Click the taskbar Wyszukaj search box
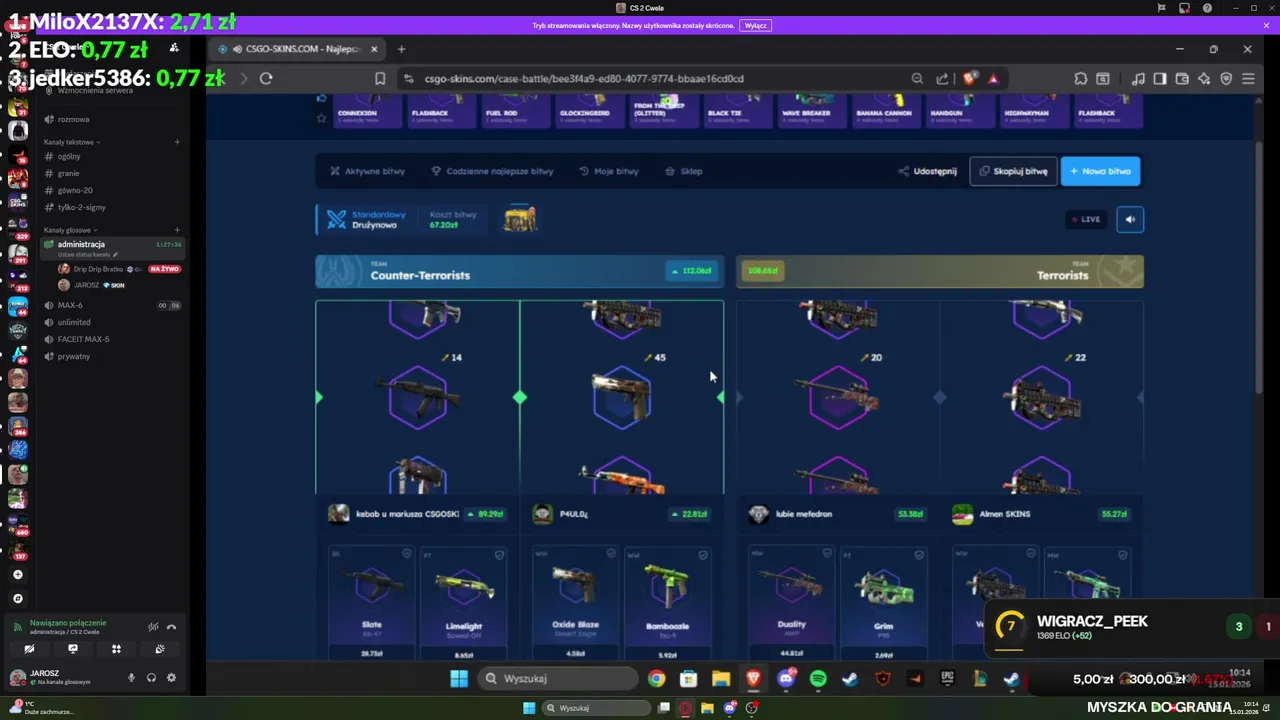 point(556,679)
